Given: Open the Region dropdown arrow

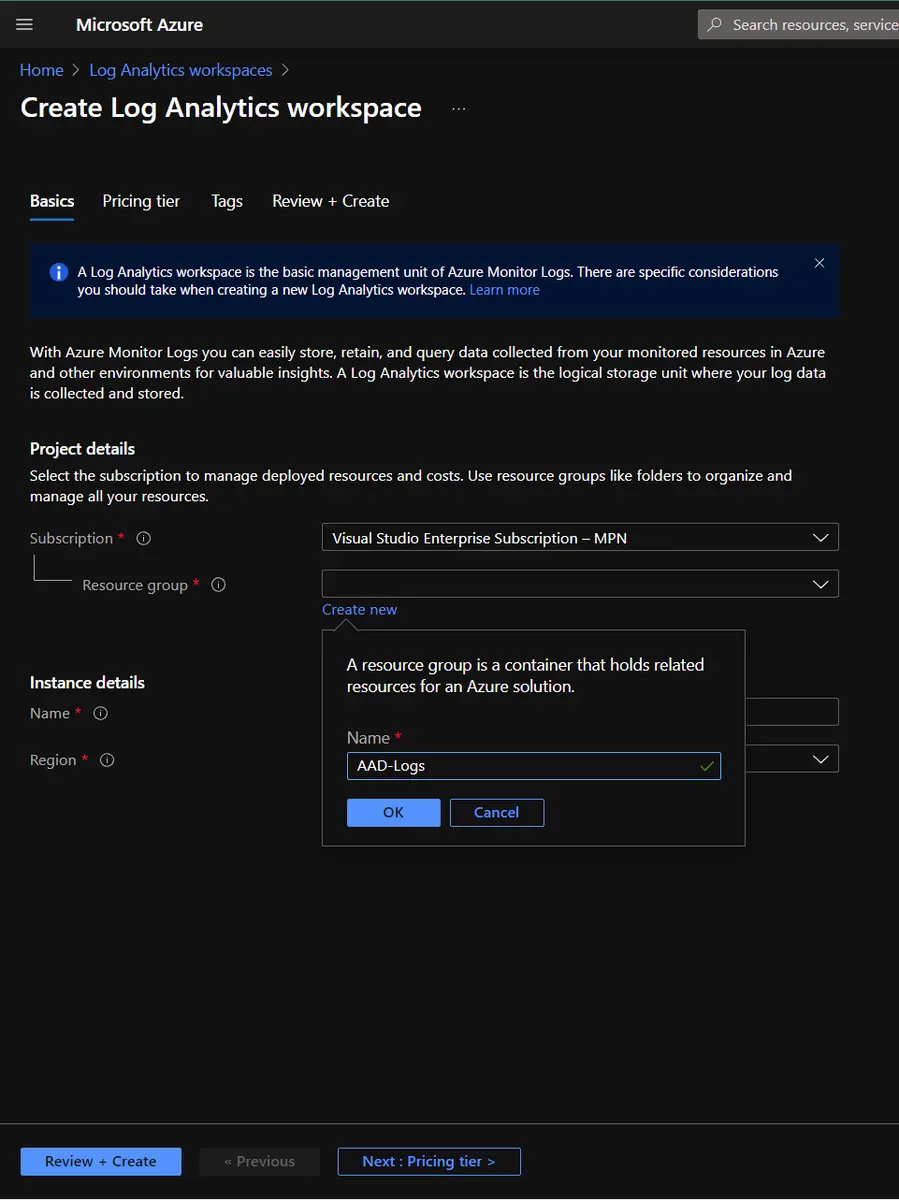Looking at the screenshot, I should coord(820,759).
